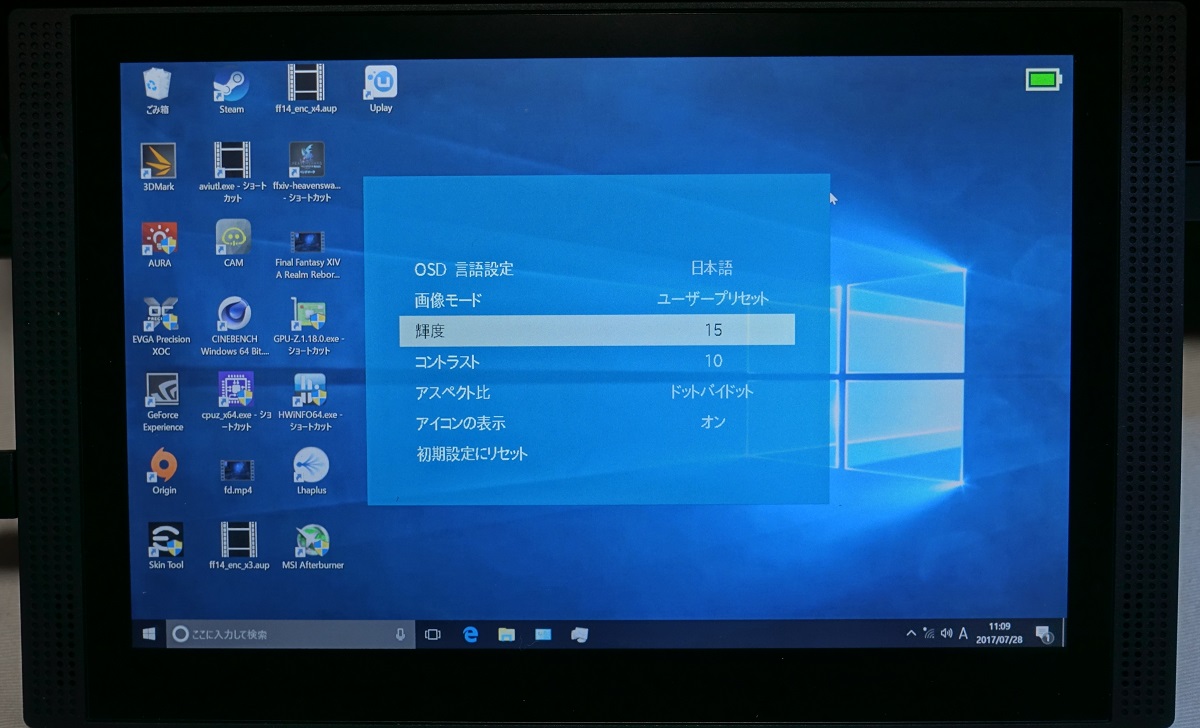
Task: Open the network icon in system tray
Action: 928,633
